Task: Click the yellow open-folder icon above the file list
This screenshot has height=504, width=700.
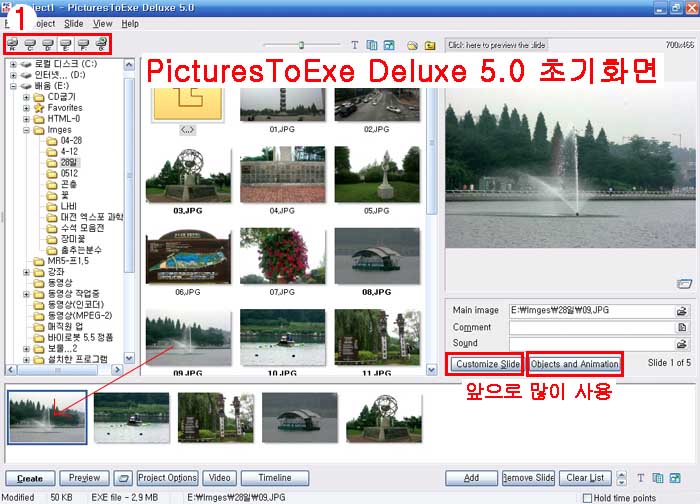Action: (x=412, y=46)
